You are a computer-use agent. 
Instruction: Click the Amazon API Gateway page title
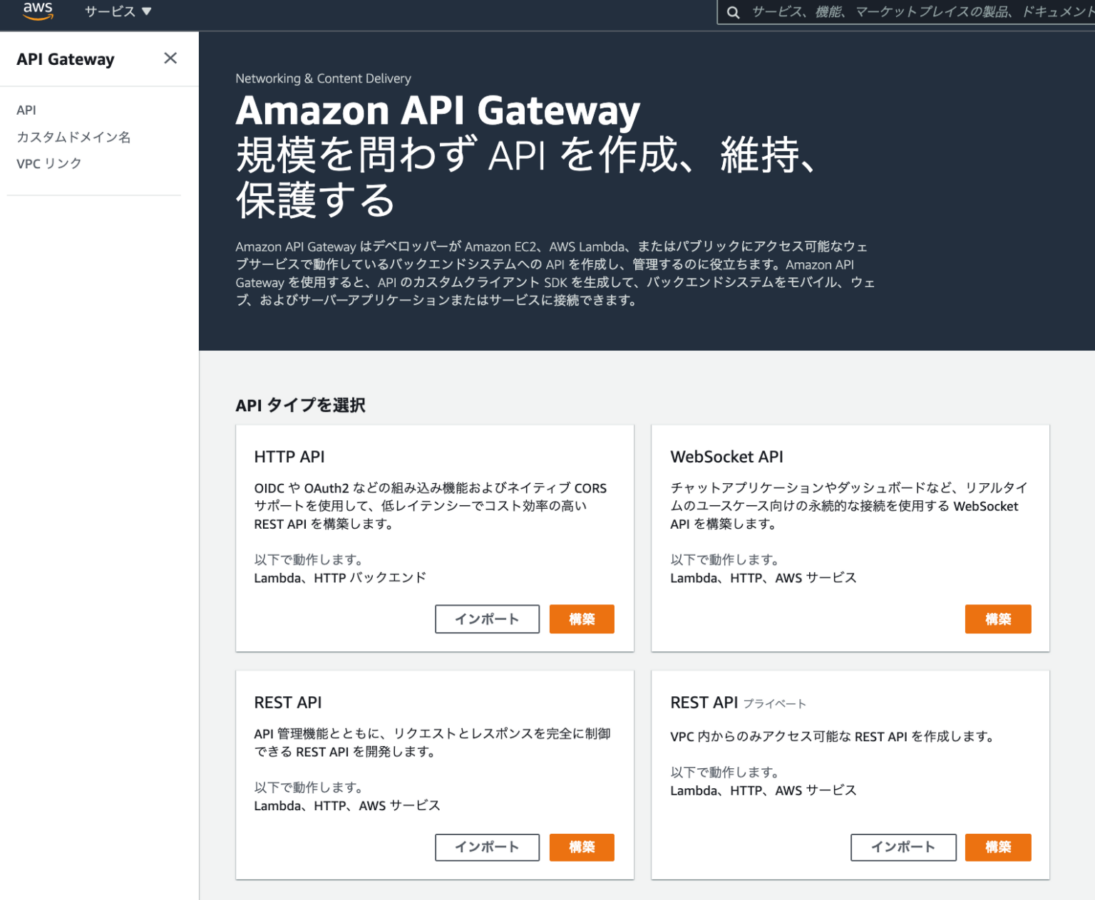pos(437,110)
